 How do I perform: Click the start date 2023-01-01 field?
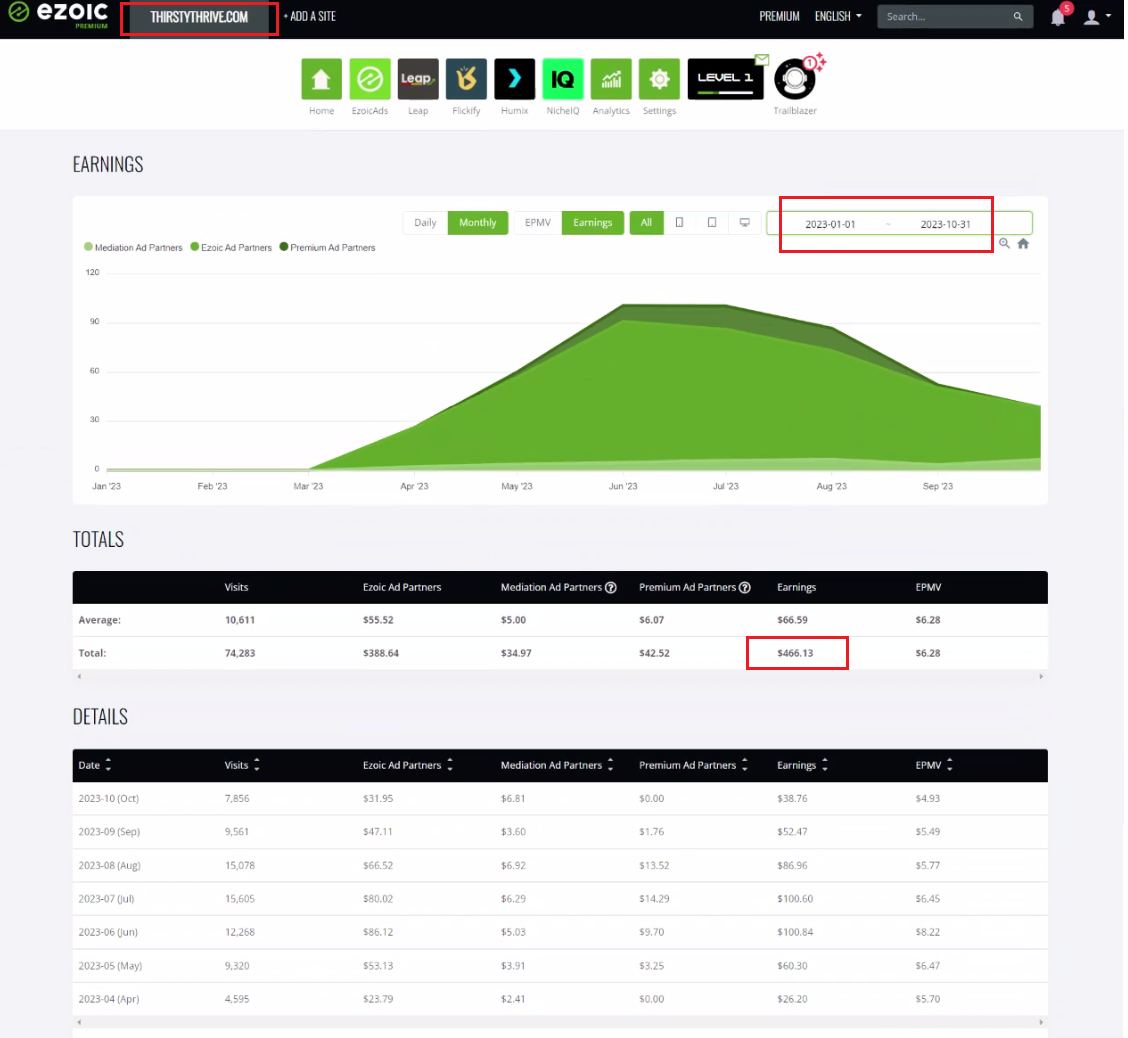pos(830,224)
